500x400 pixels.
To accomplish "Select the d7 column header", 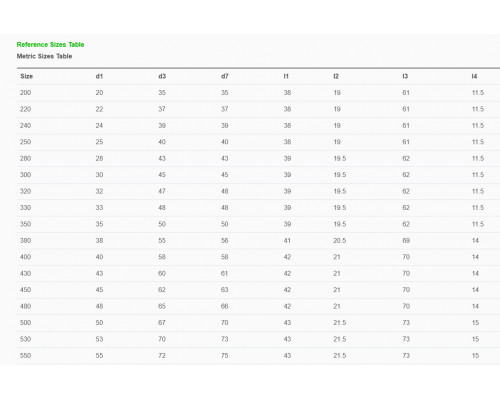I will [225, 76].
